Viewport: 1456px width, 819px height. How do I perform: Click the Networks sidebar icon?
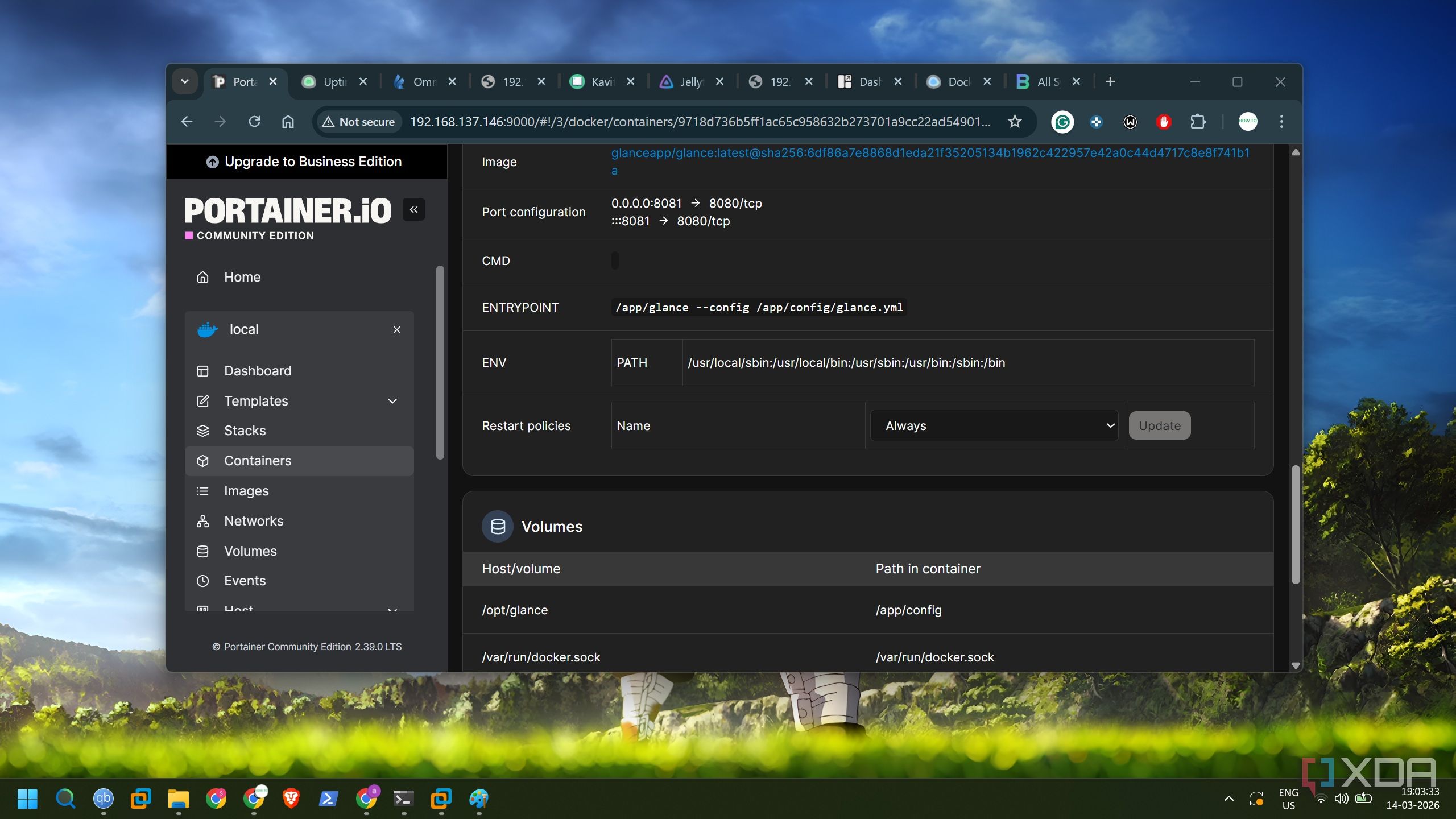pos(202,521)
